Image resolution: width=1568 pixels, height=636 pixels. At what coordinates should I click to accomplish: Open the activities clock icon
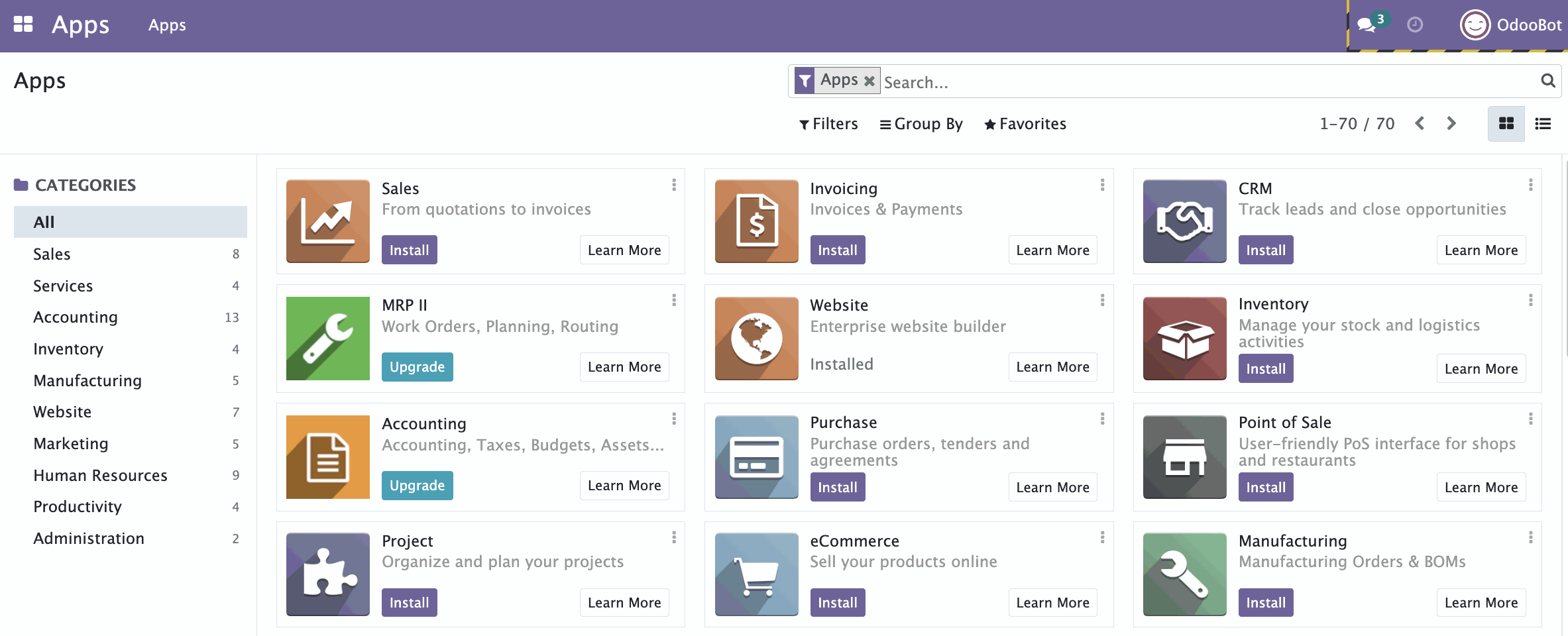point(1415,25)
